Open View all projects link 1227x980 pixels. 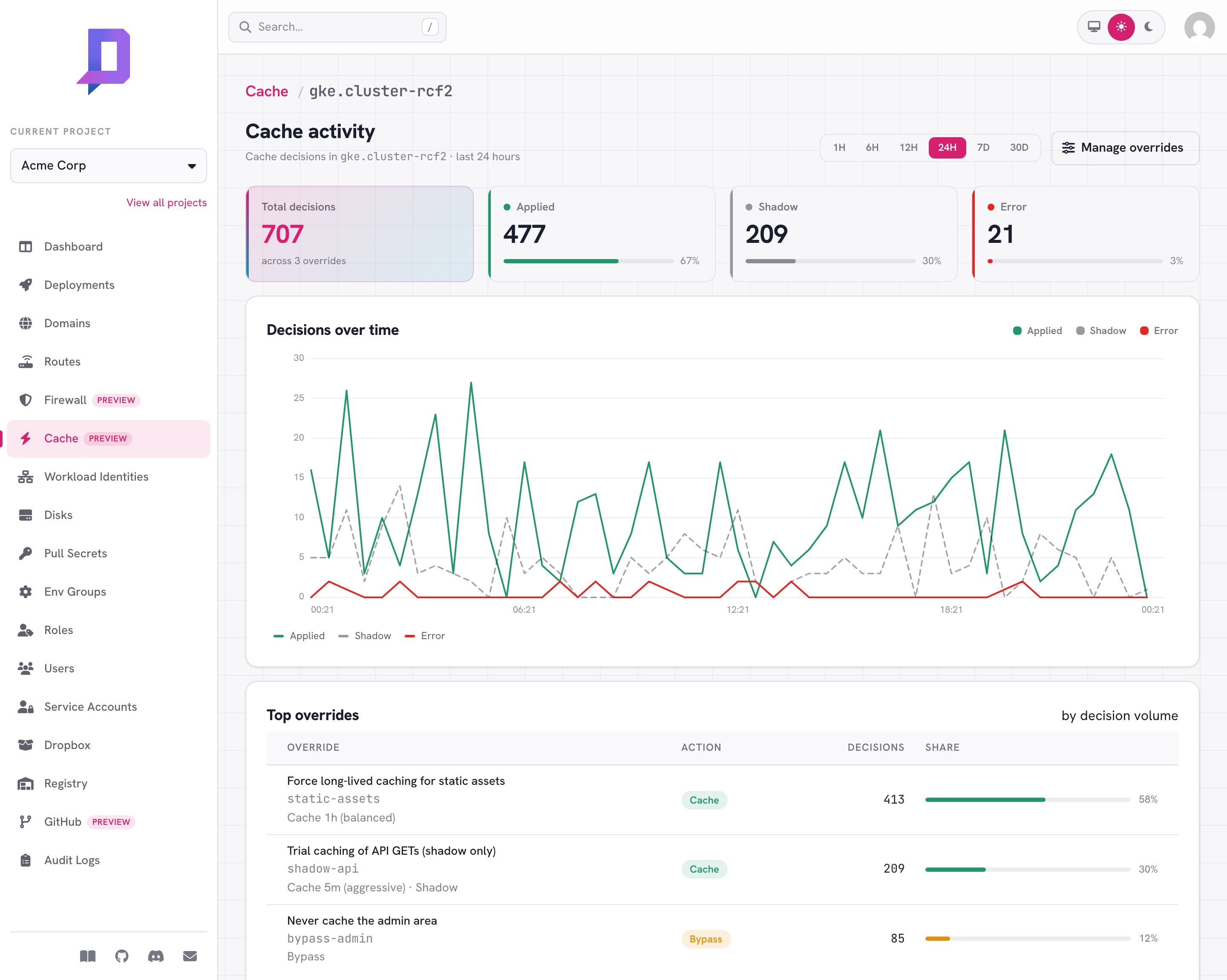[166, 202]
